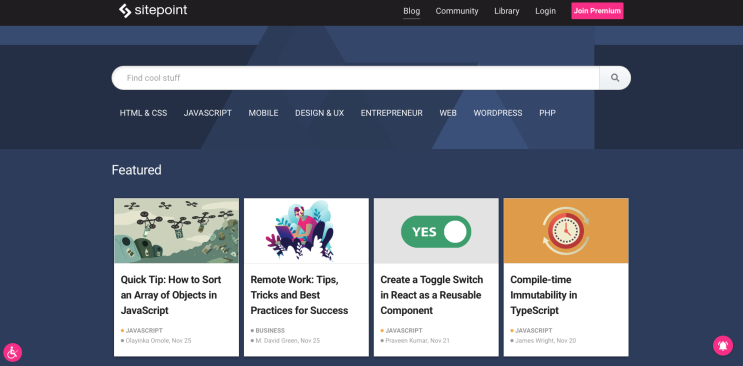The width and height of the screenshot is (743, 366).
Task: Open the DESIGN & UX category
Action: (319, 113)
